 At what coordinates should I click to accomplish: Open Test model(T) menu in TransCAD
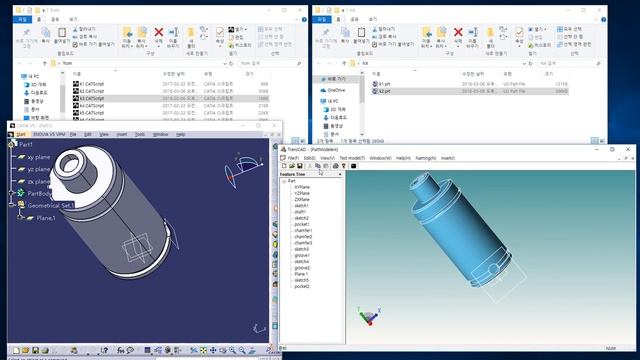352,158
